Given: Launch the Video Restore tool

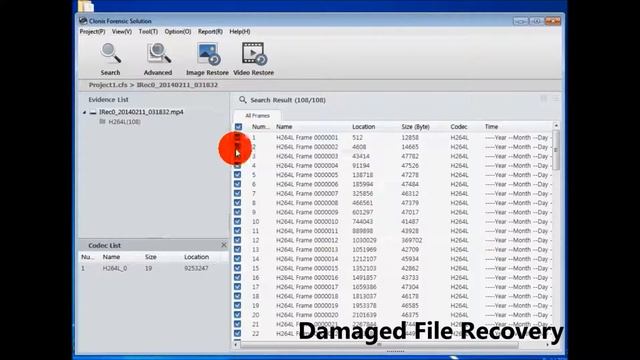Looking at the screenshot, I should coord(253,59).
